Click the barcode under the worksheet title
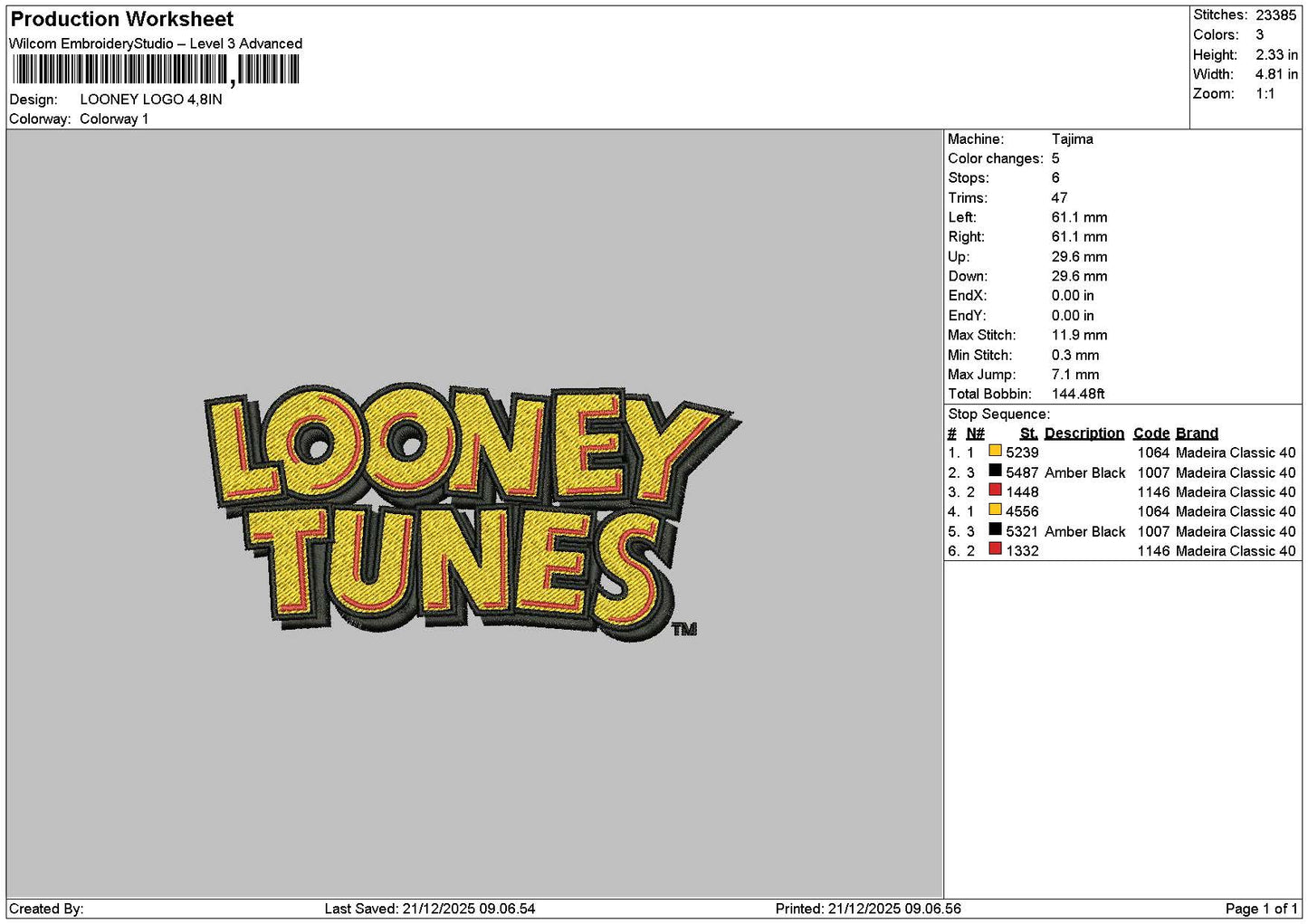The height and width of the screenshot is (924, 1308). click(x=156, y=70)
